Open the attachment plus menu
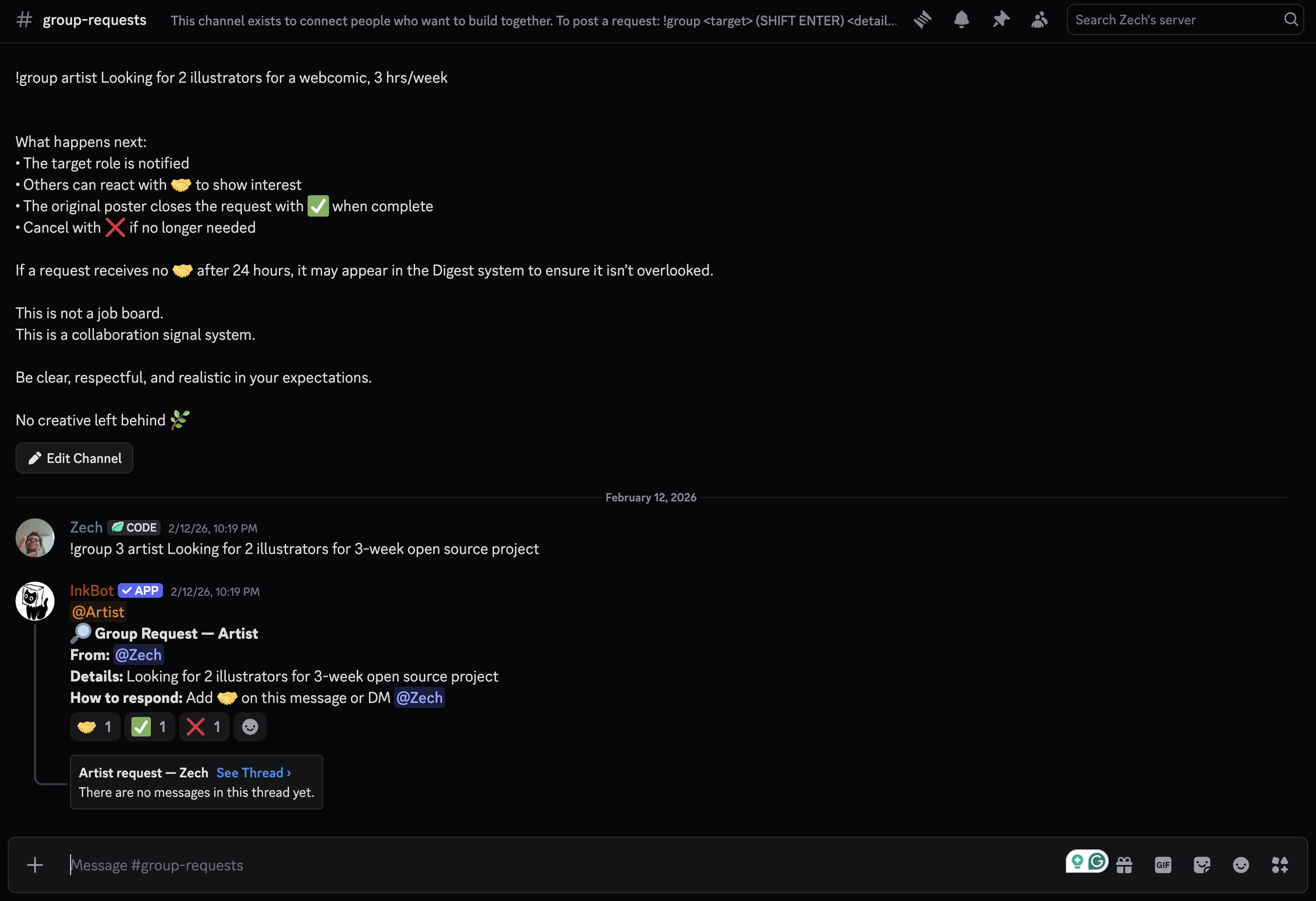The image size is (1316, 901). click(x=35, y=865)
